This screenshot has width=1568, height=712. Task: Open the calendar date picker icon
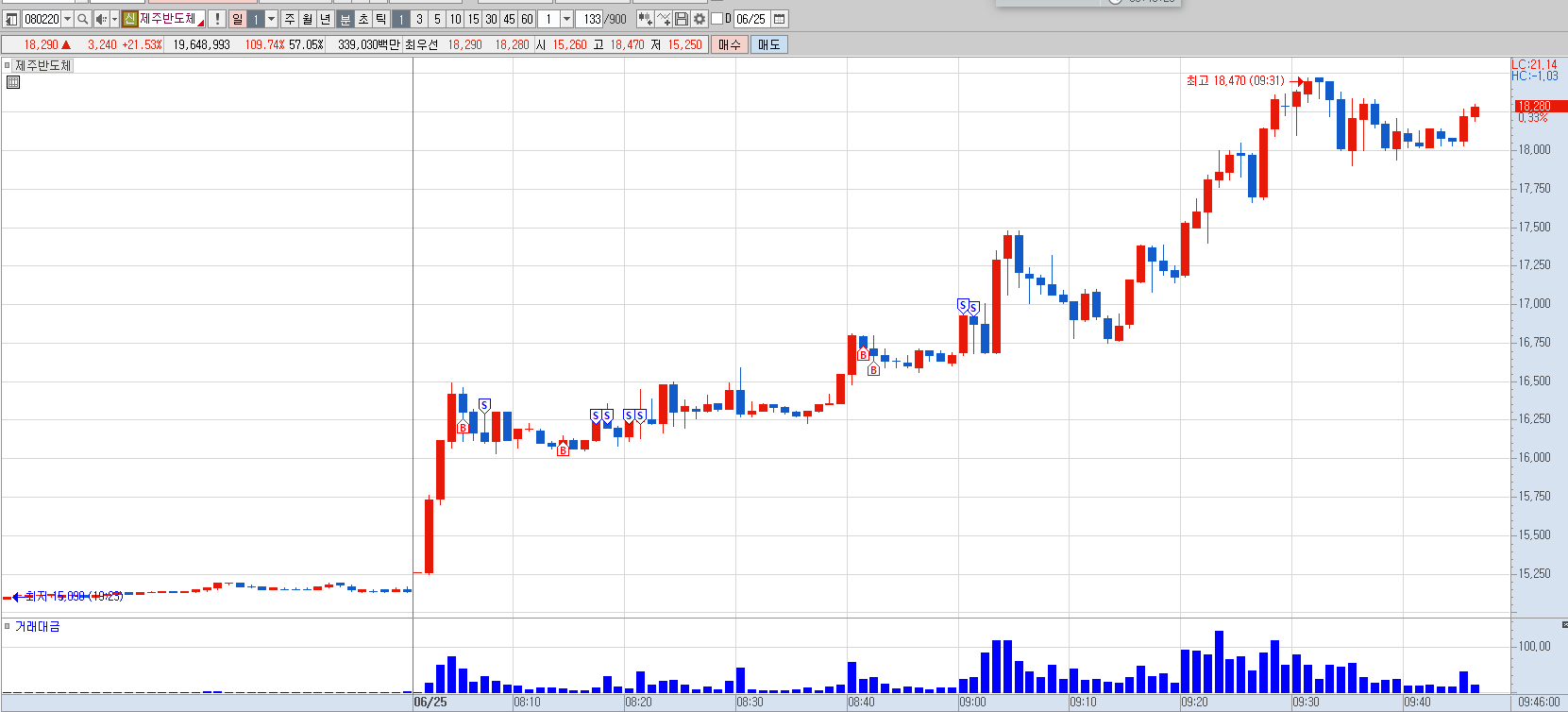coord(780,19)
